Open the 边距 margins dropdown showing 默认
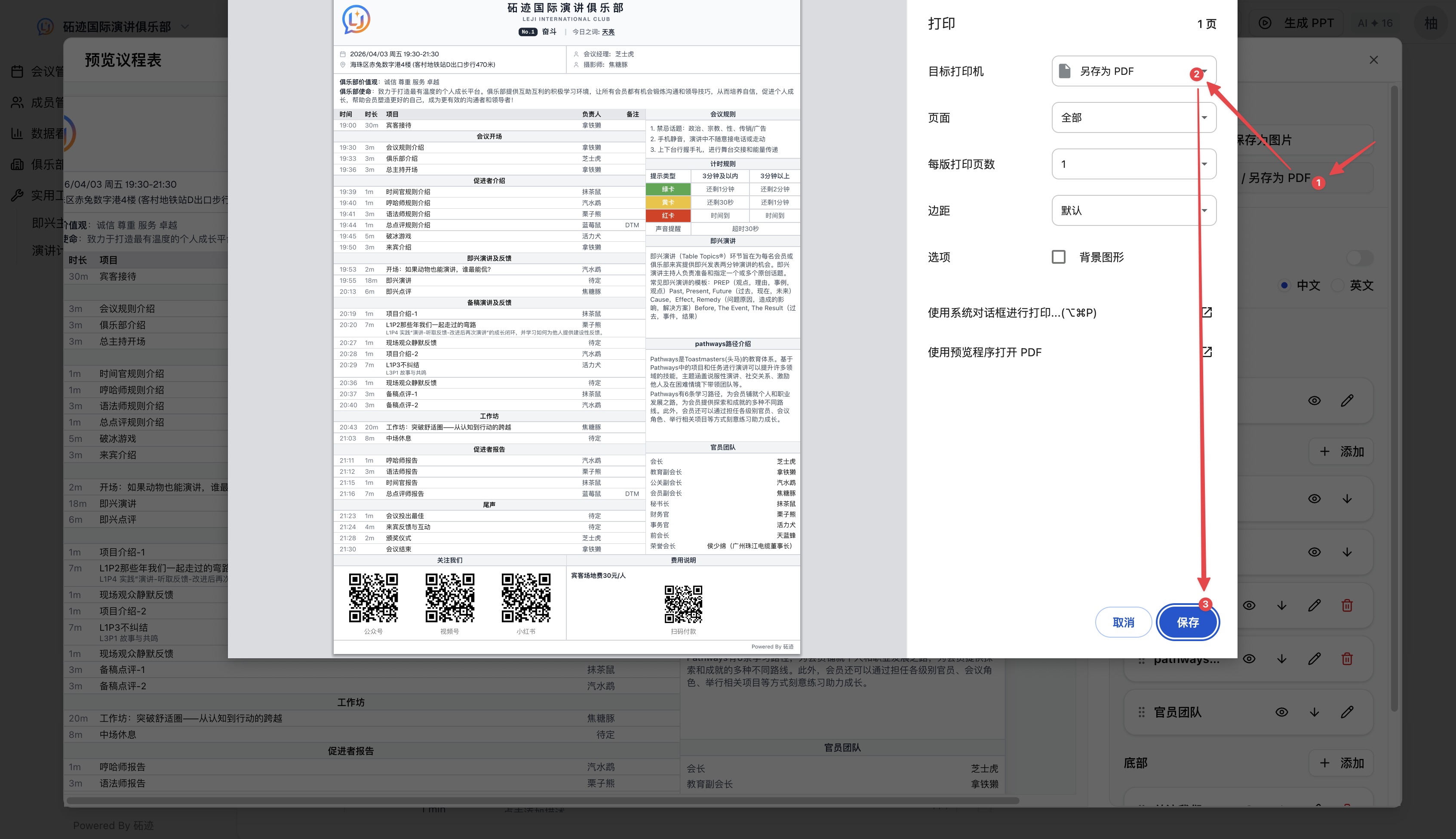Viewport: 1456px width, 839px height. (x=1133, y=210)
